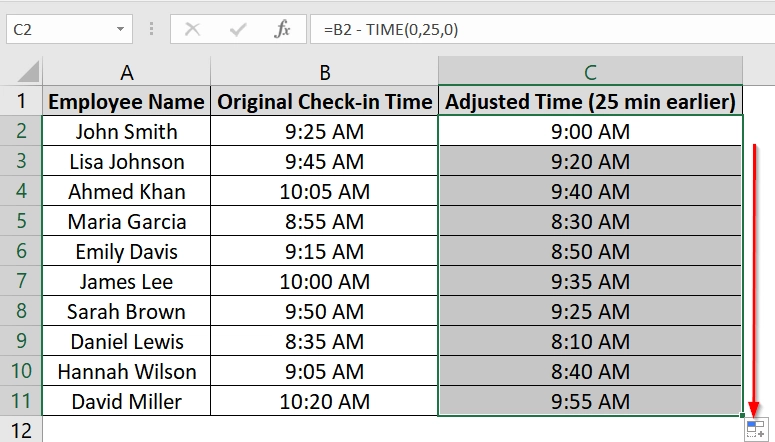Select column C header
This screenshot has height=442, width=775.
[x=590, y=72]
